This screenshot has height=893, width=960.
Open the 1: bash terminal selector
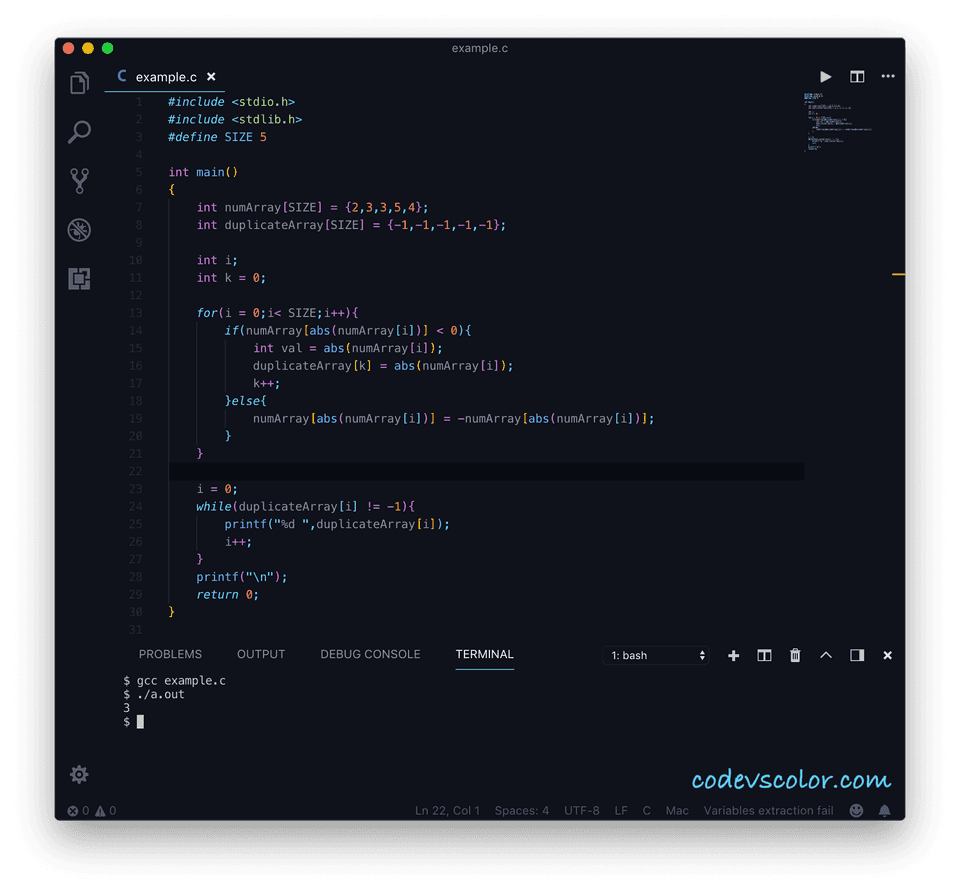[655, 655]
